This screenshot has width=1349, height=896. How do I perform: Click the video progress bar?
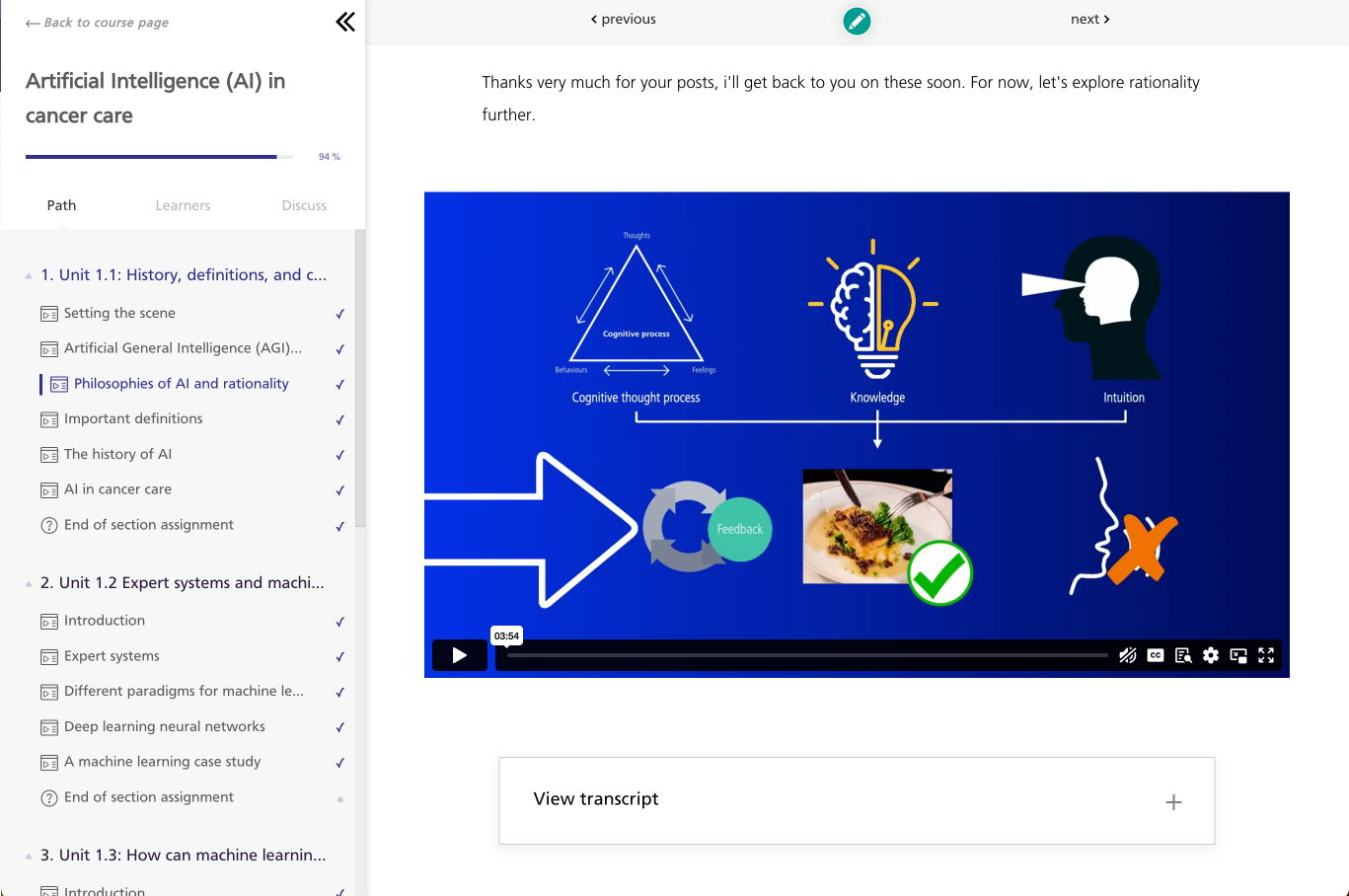coord(806,655)
